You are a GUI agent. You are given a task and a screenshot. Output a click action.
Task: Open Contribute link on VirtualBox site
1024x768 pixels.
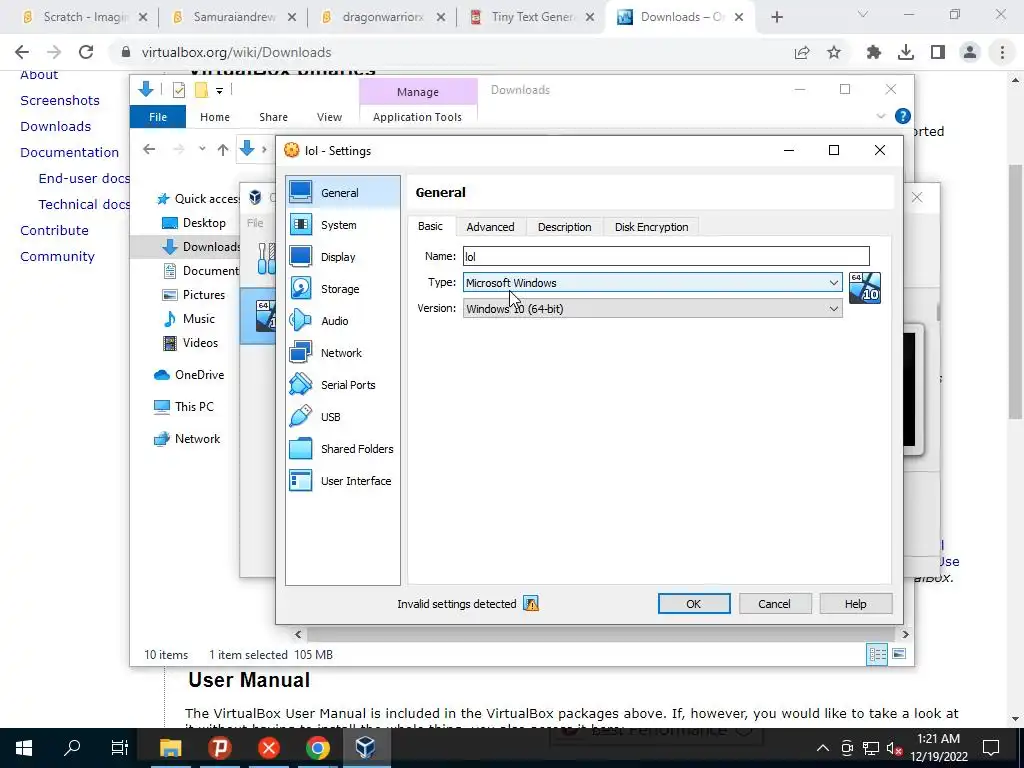[x=54, y=231]
